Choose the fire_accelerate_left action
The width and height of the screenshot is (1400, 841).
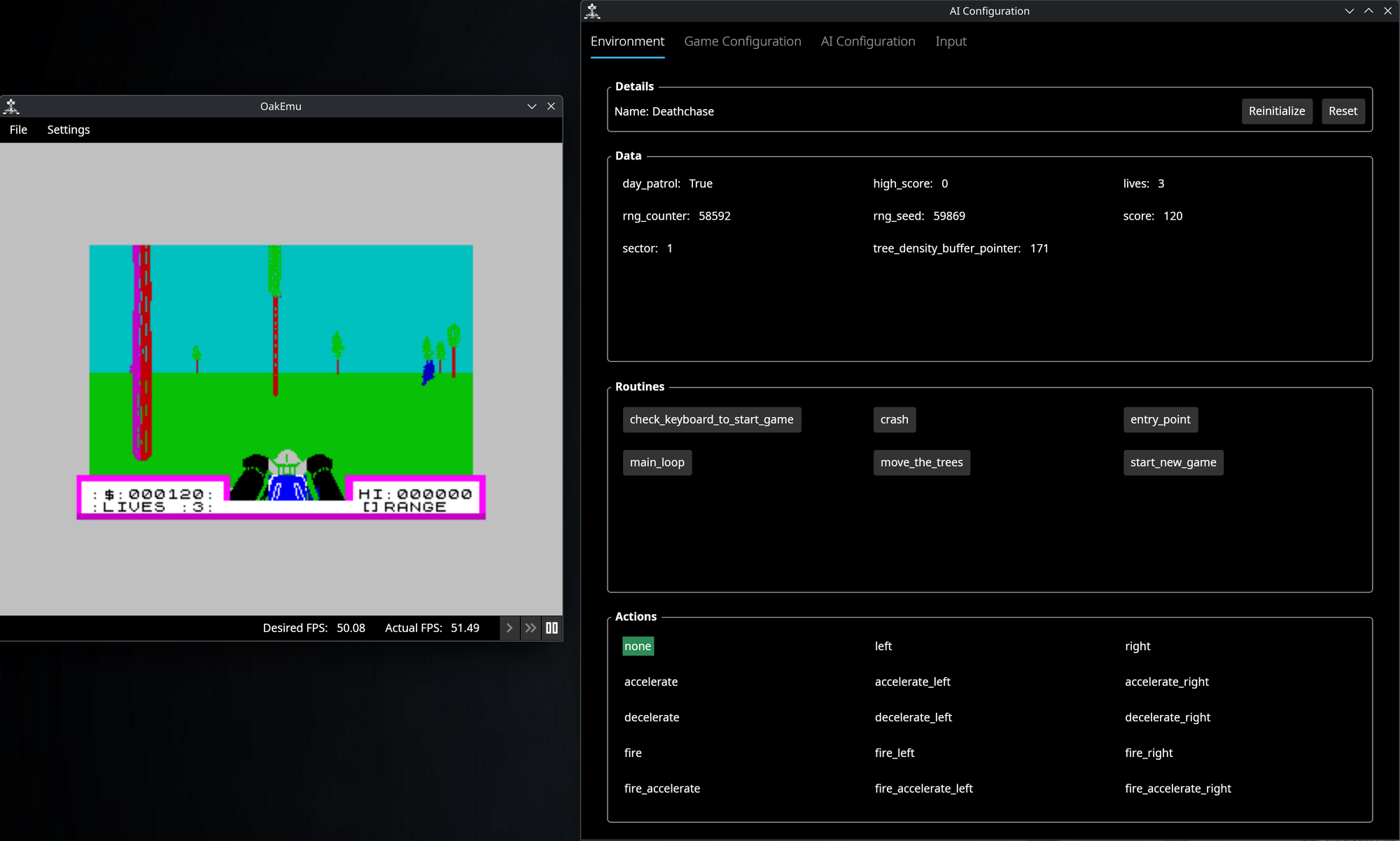click(x=923, y=789)
